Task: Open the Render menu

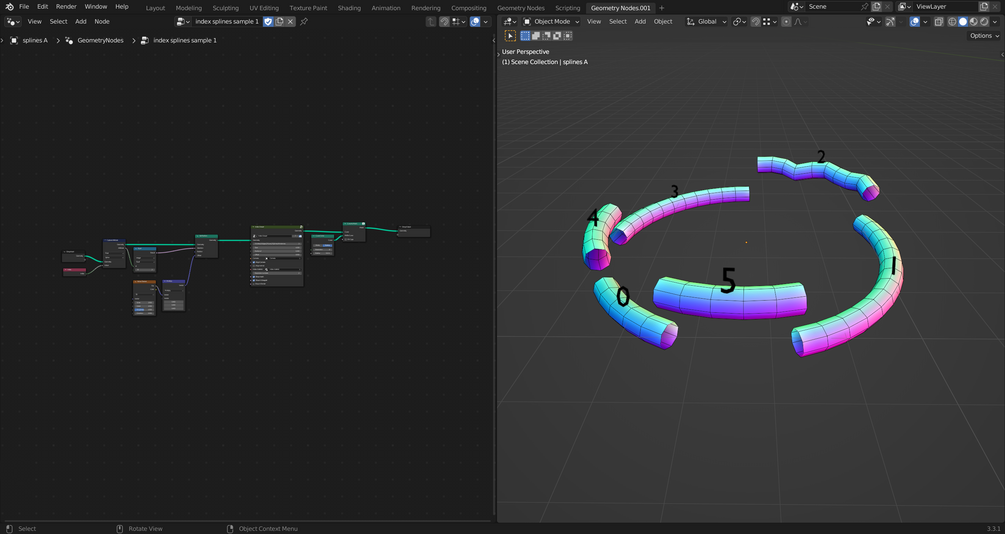Action: point(66,6)
